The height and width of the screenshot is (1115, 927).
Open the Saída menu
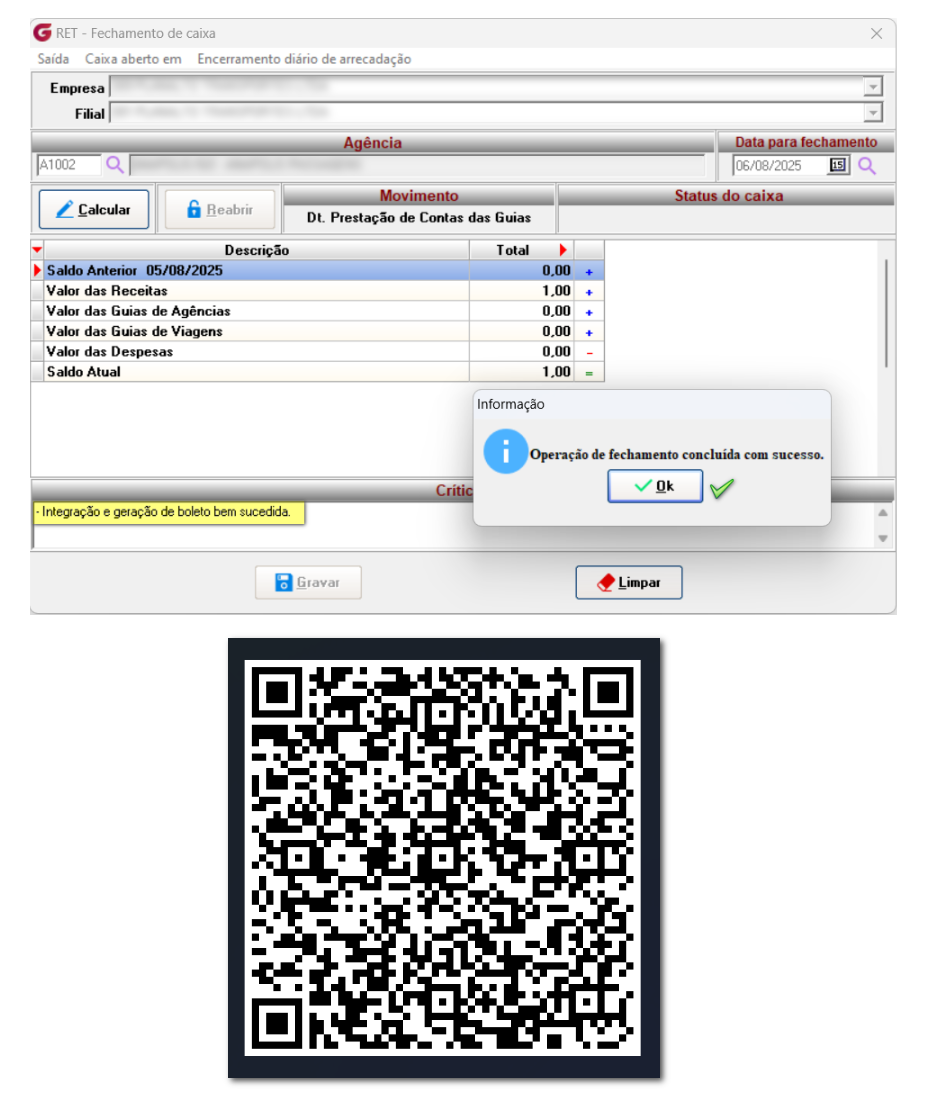53,59
